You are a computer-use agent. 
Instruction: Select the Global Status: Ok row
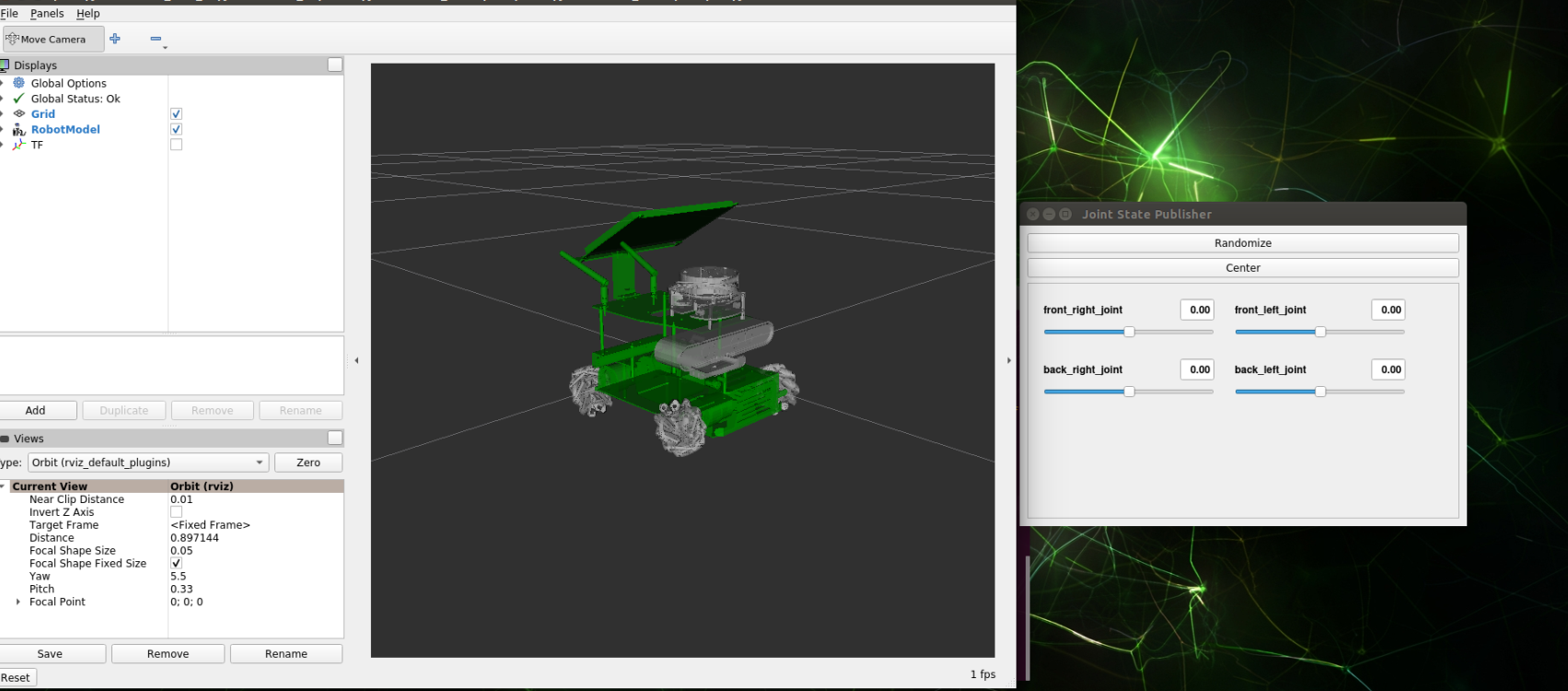pyautogui.click(x=75, y=99)
